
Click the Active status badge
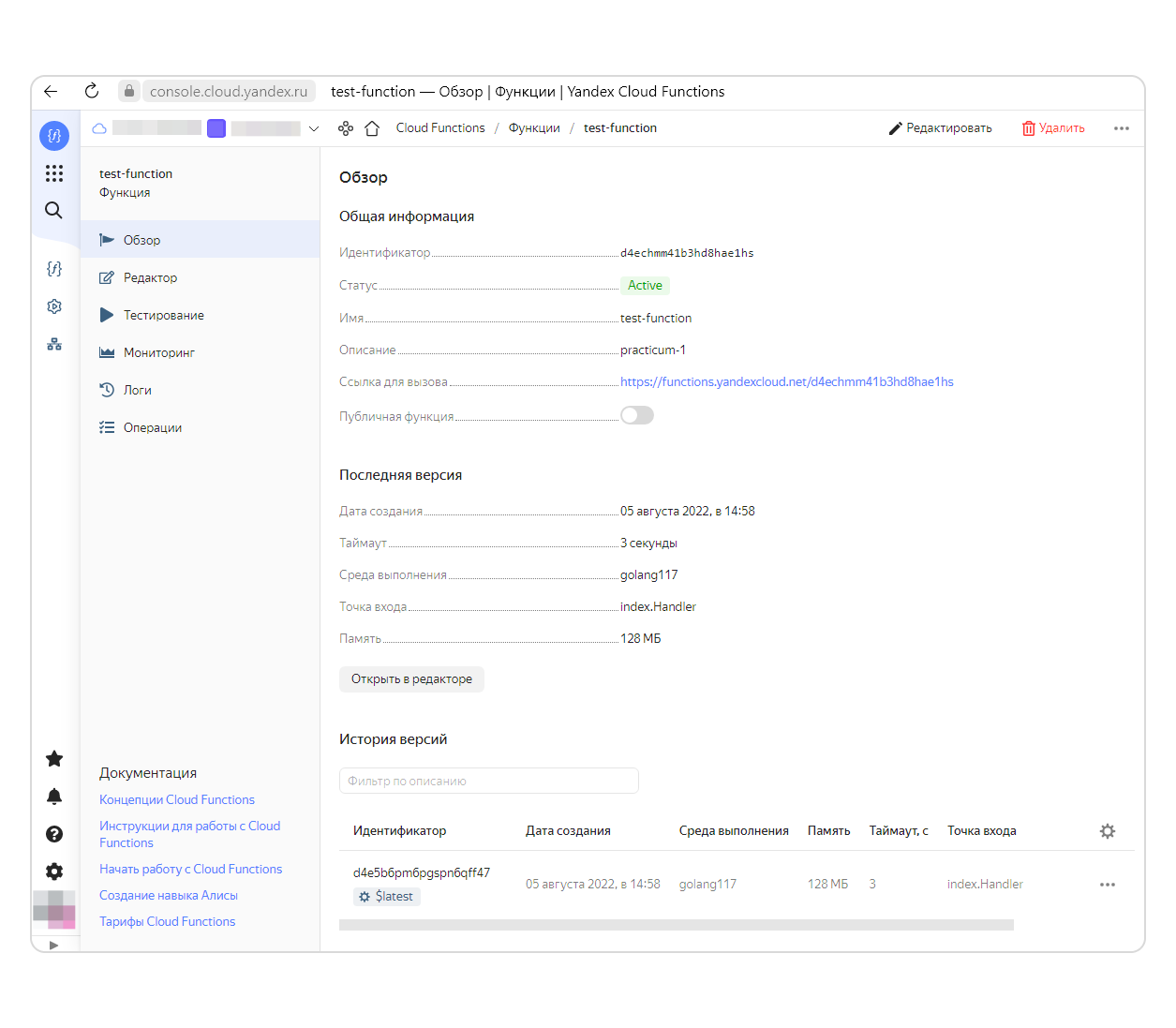[645, 286]
